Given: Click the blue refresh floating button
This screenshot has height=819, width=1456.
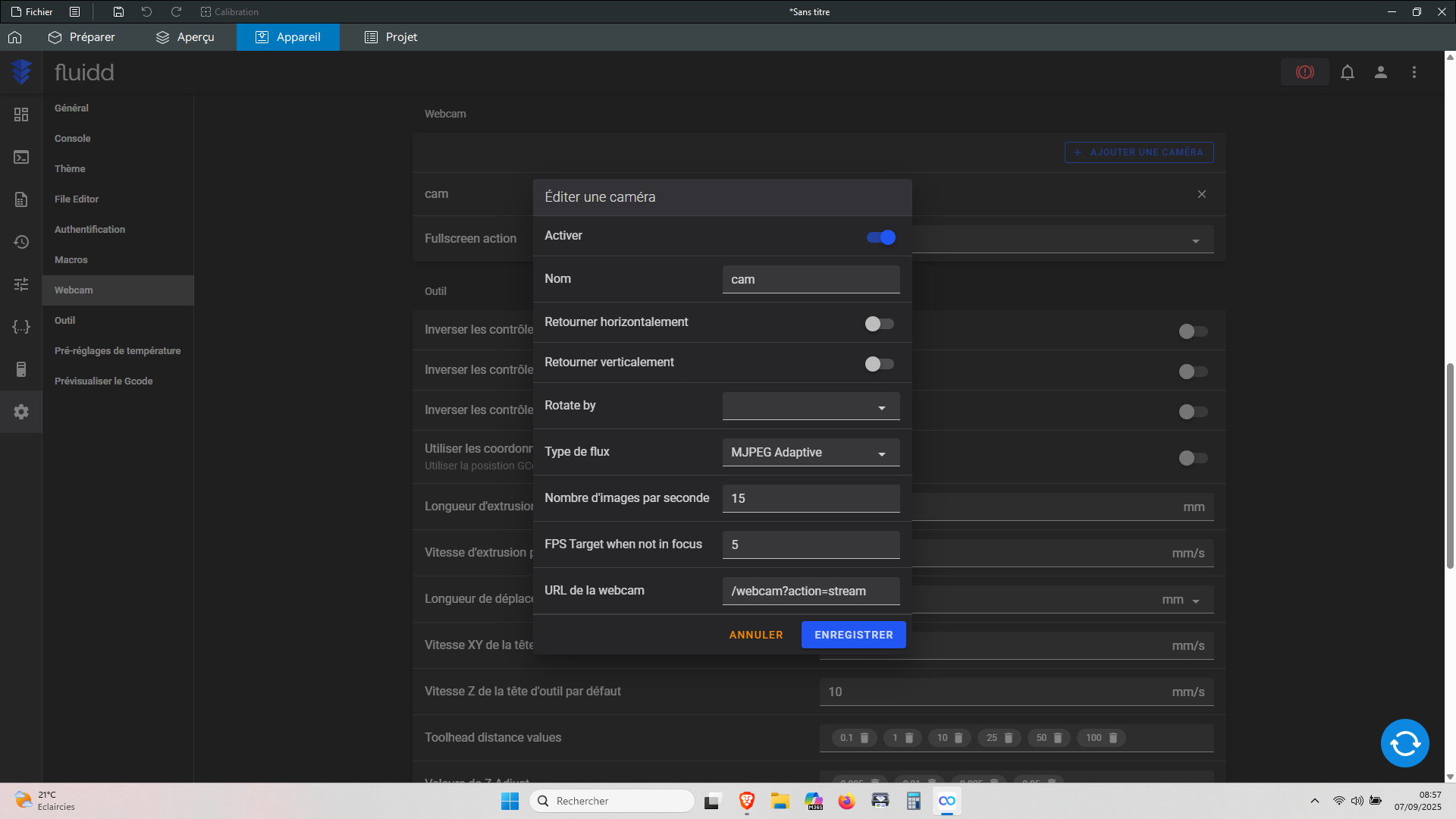Looking at the screenshot, I should 1404,743.
